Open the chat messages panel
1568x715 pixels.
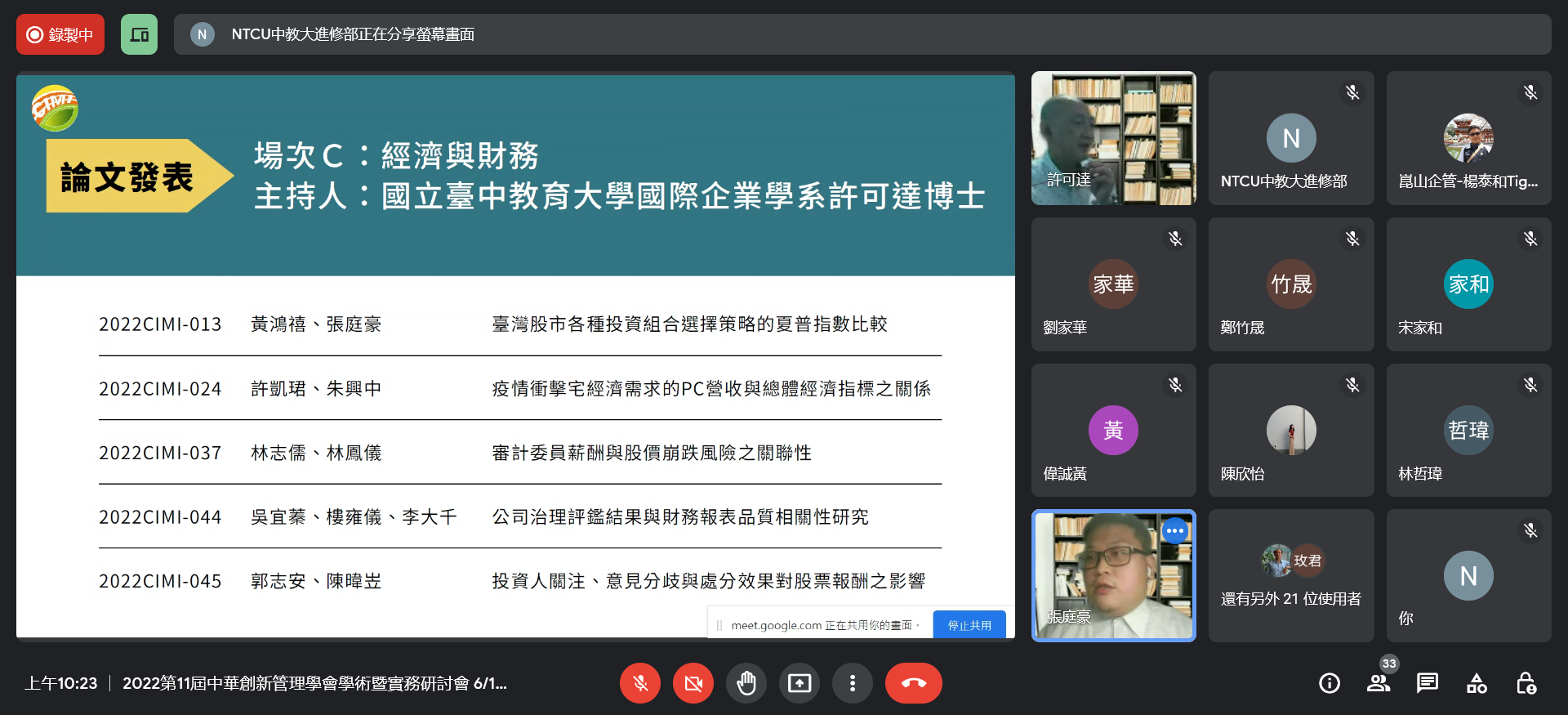(x=1428, y=683)
